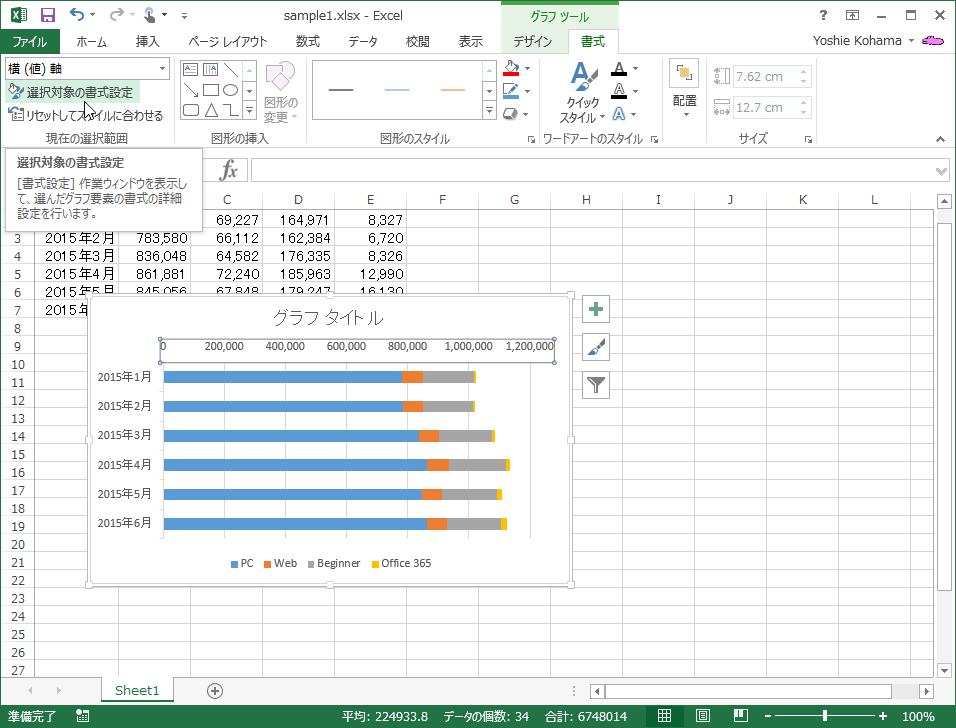This screenshot has height=728, width=956.
Task: Switch to the デザイン chart tools tab
Action: pos(532,41)
